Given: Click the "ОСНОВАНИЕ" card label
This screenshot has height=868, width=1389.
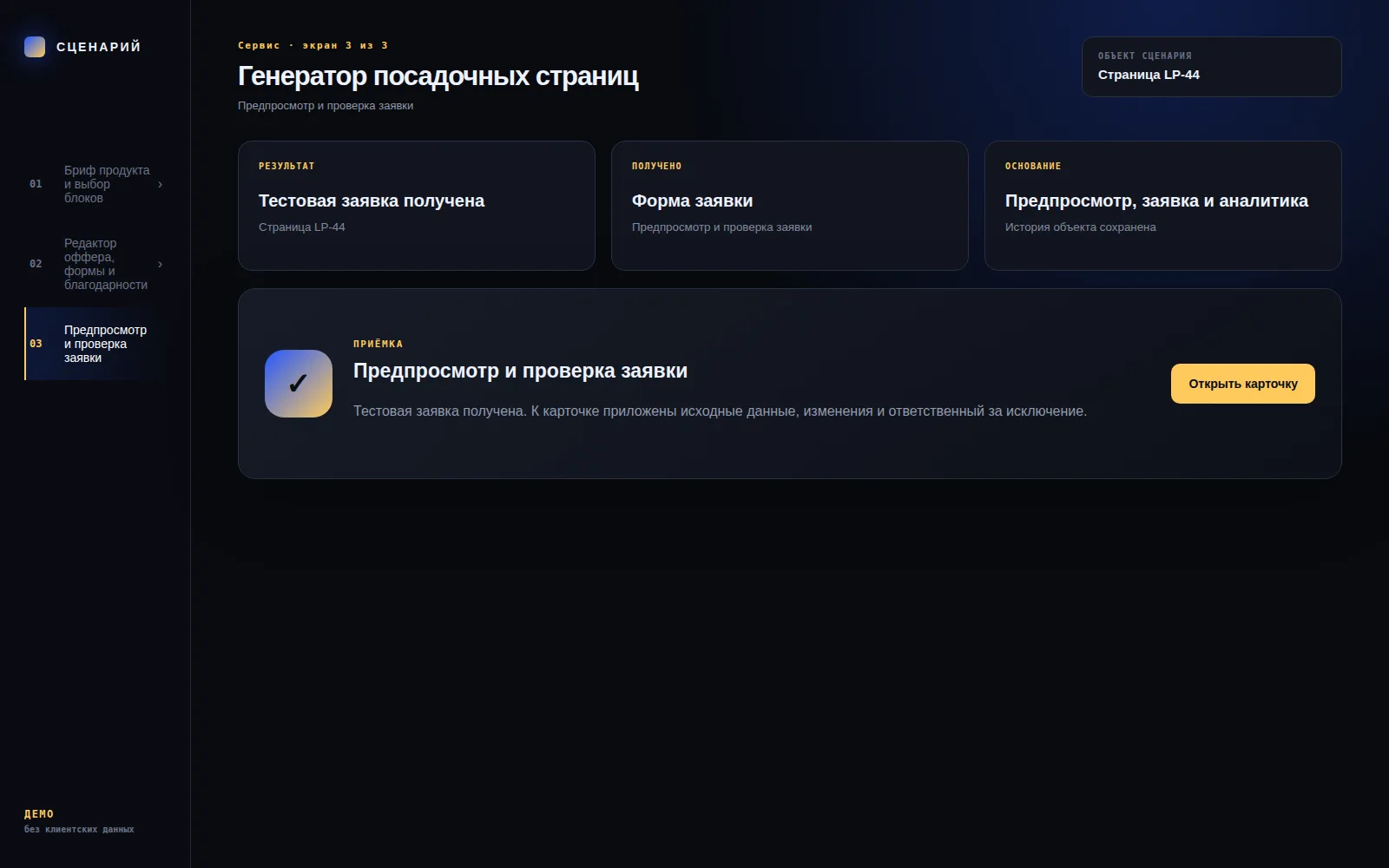Looking at the screenshot, I should (x=1033, y=166).
